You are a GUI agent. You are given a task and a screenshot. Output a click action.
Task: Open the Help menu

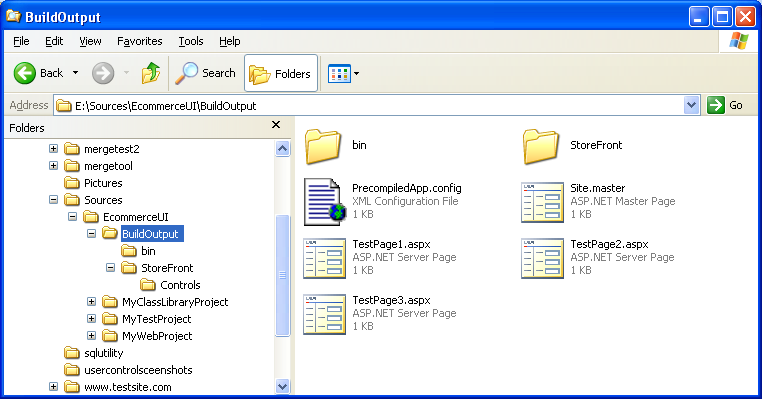229,41
